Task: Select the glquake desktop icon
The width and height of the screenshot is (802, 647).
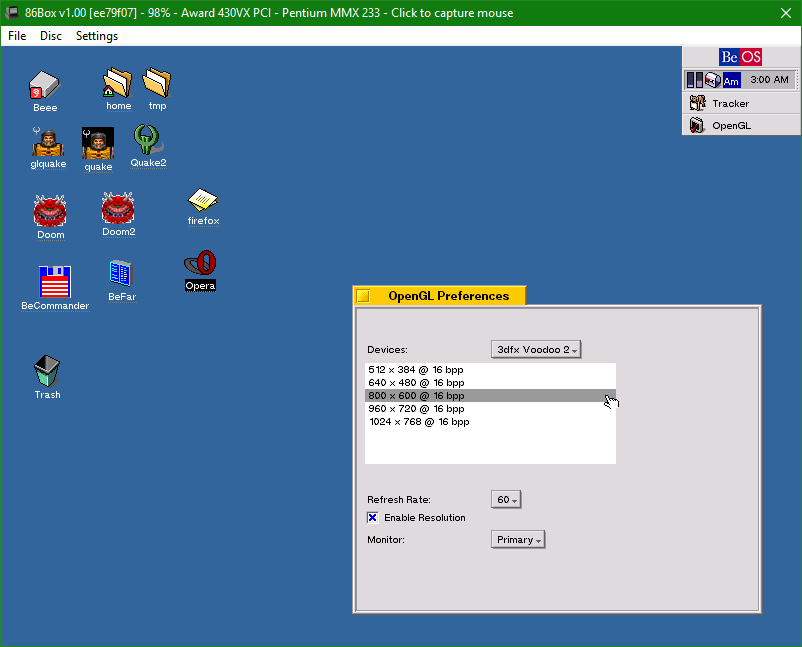Action: tap(48, 144)
